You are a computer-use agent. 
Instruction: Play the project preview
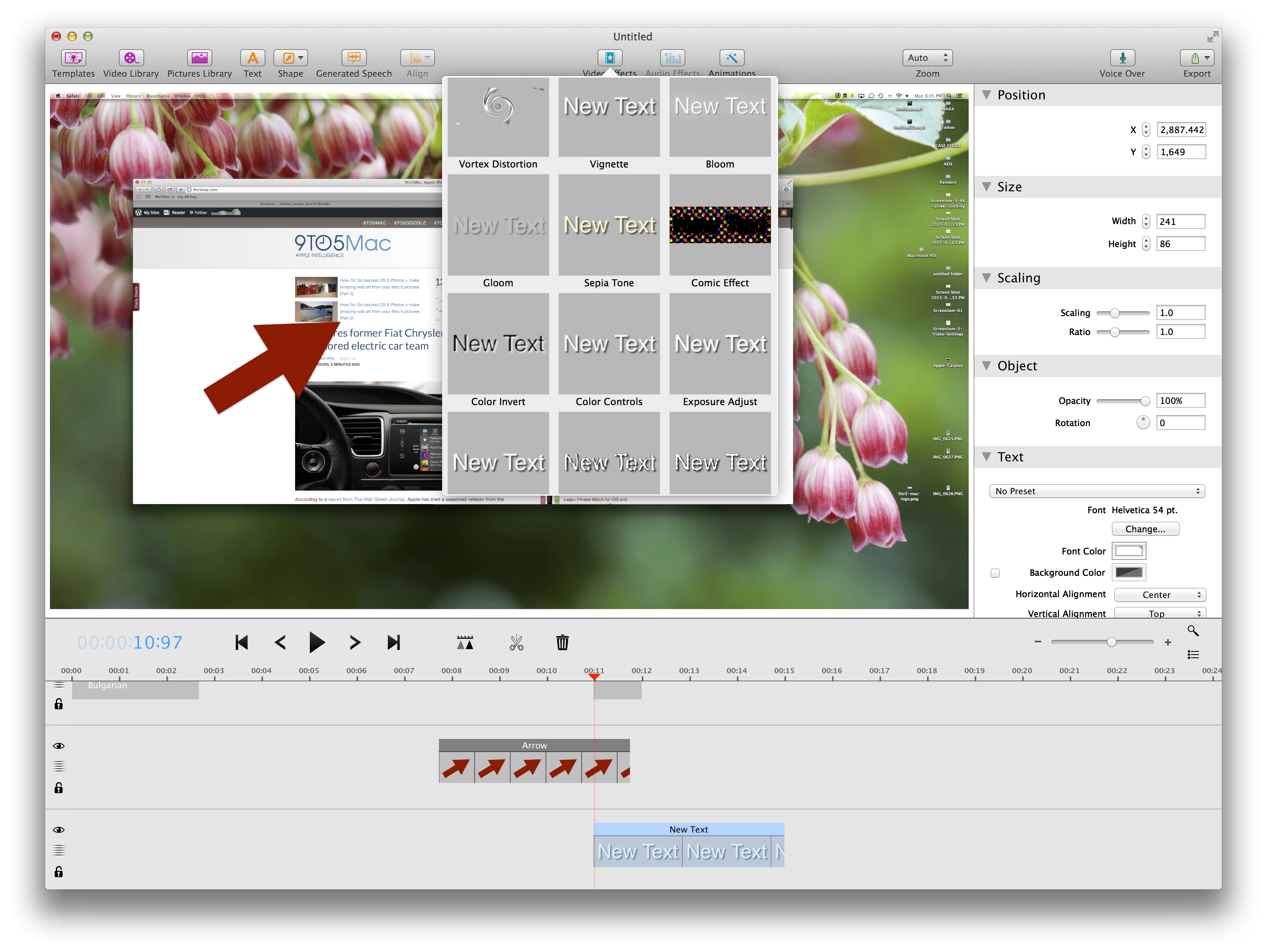tap(317, 642)
